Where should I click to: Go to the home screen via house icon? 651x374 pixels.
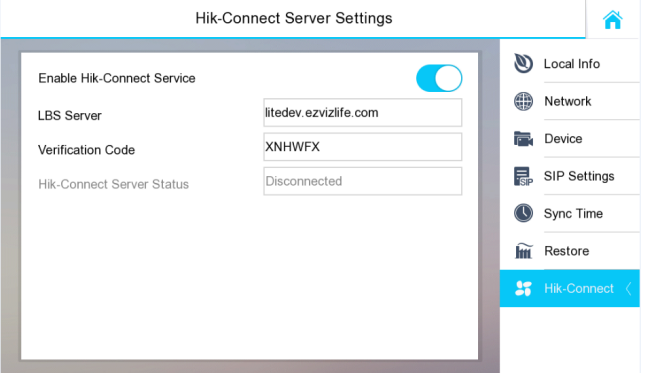pyautogui.click(x=612, y=20)
